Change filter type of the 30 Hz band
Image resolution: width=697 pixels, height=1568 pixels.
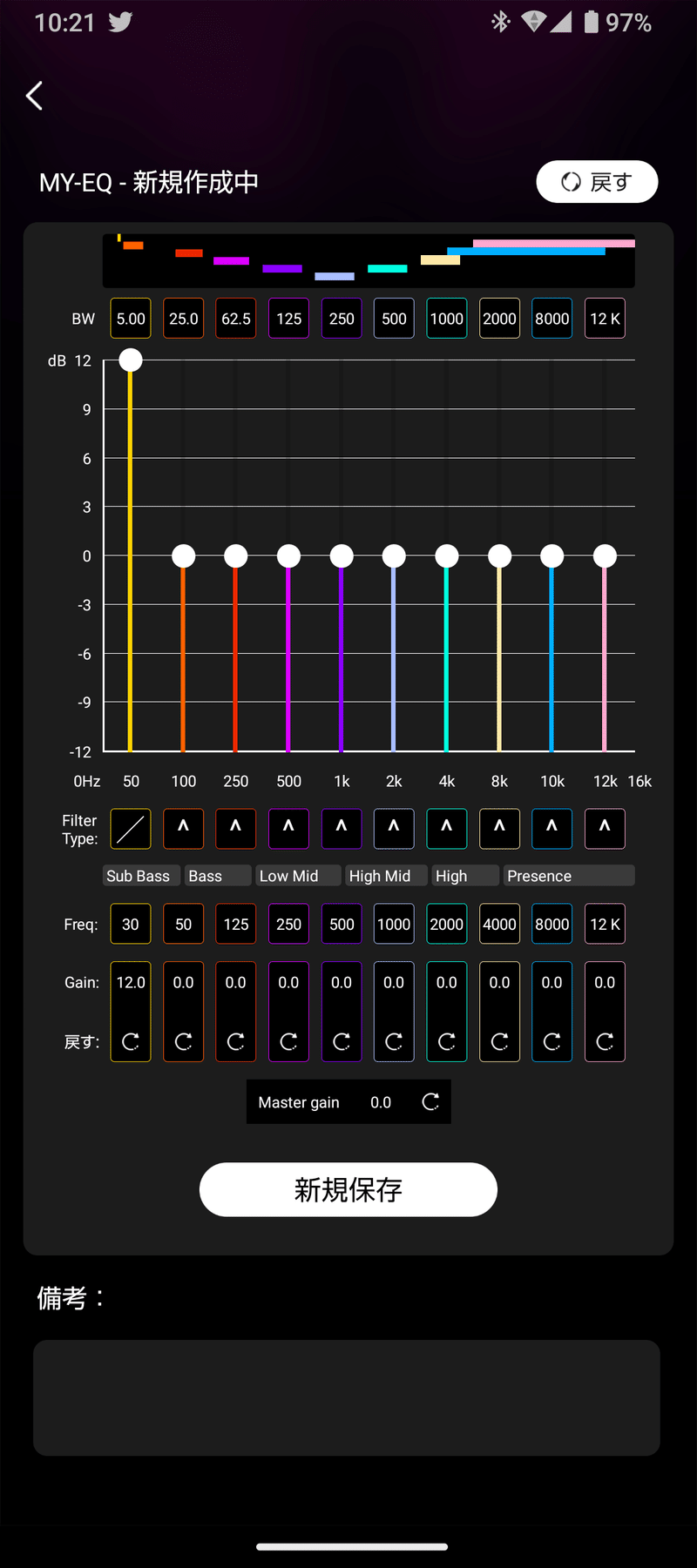(131, 829)
